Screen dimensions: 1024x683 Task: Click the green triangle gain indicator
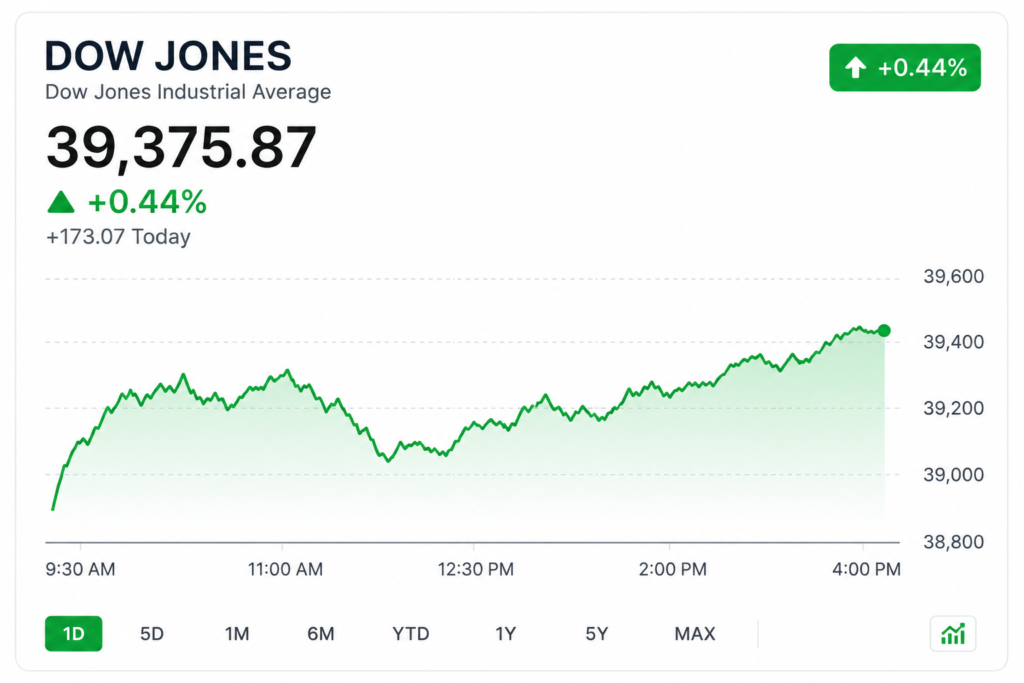click(61, 202)
